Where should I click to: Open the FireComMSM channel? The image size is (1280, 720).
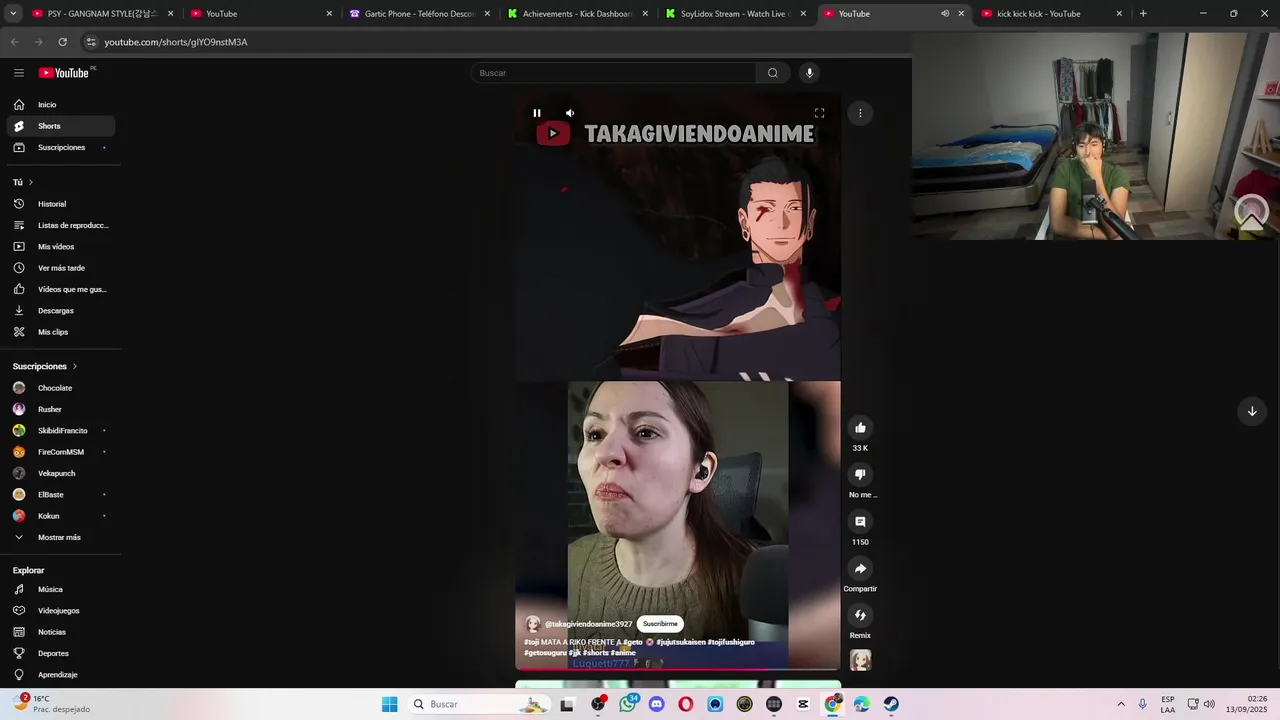tap(61, 452)
